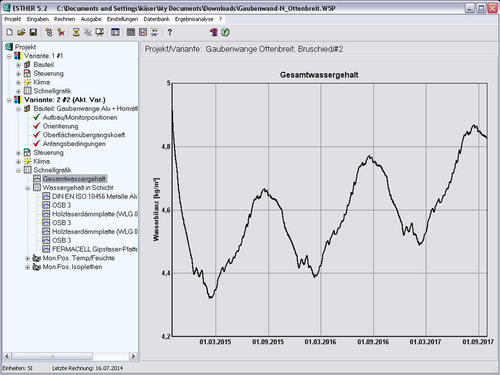Click the dark grid toolbar icon
500x375 pixels.
click(131, 32)
